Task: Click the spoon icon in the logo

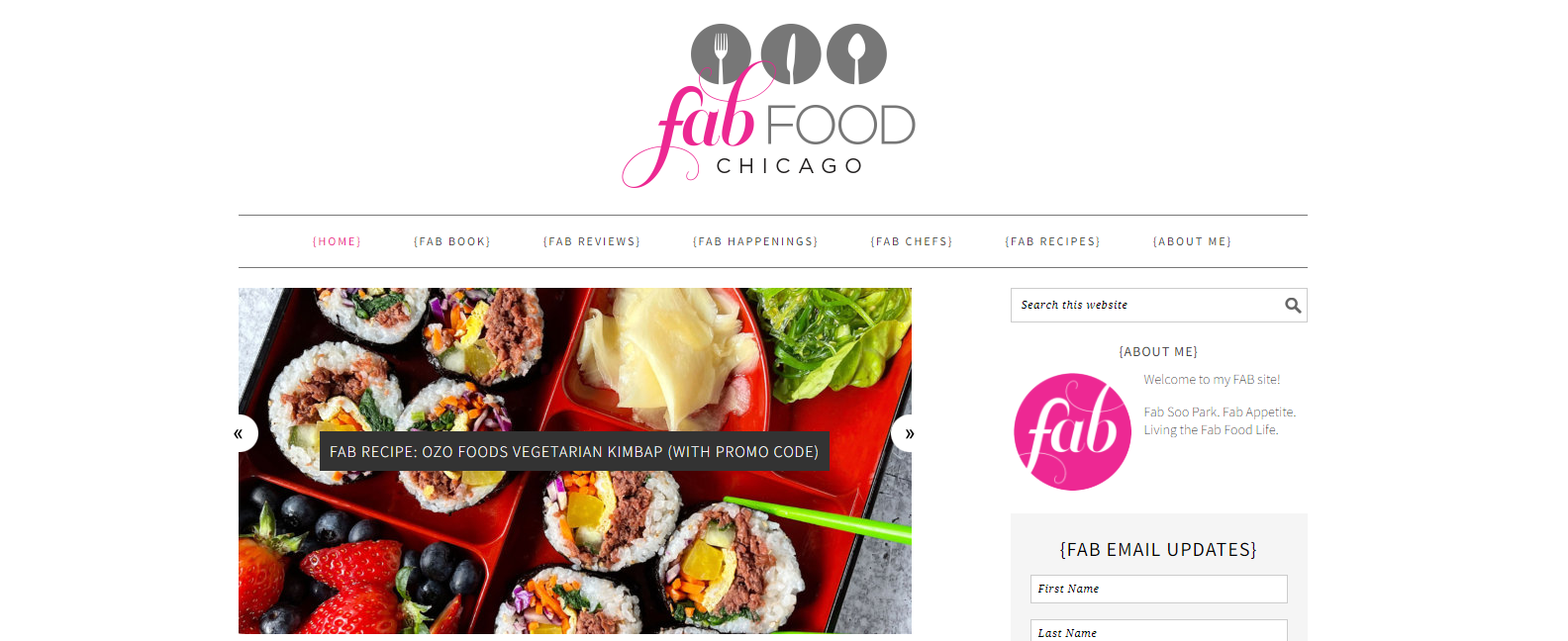Action: point(856,54)
